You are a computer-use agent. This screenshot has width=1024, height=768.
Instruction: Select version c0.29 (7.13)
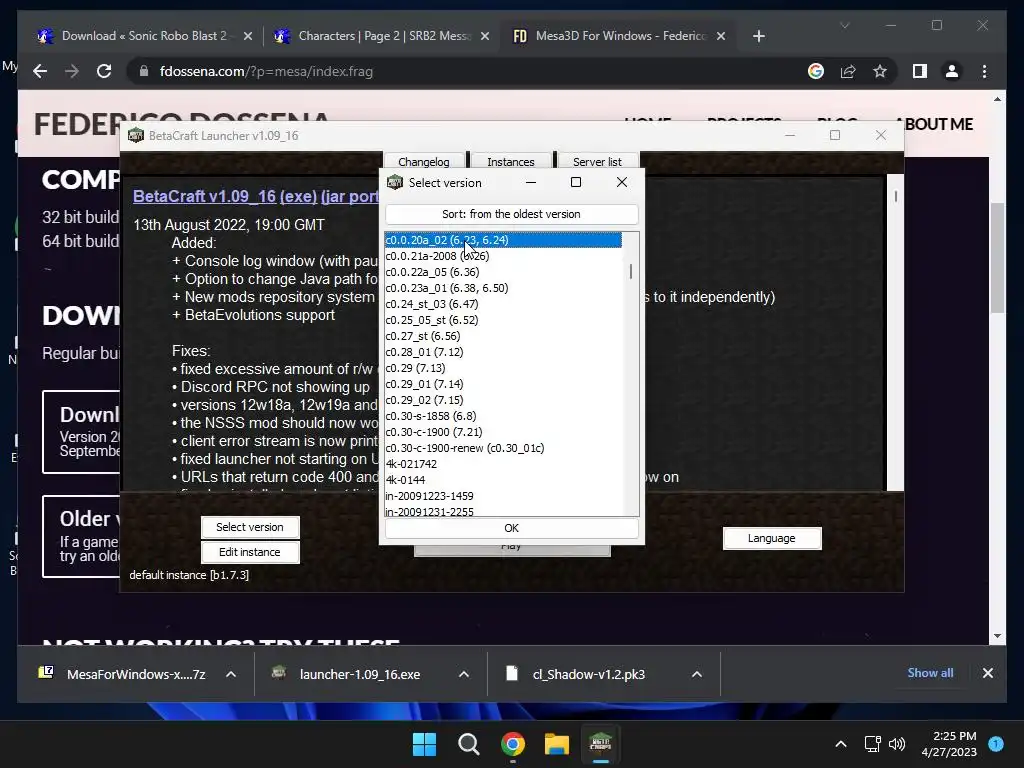click(503, 368)
